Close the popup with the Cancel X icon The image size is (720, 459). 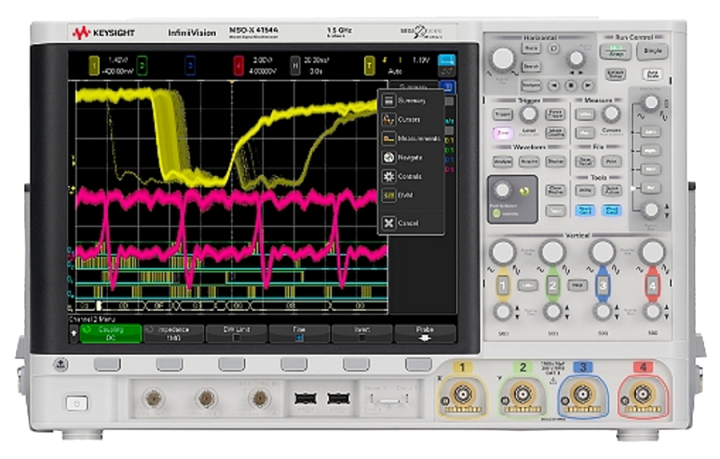tap(389, 223)
